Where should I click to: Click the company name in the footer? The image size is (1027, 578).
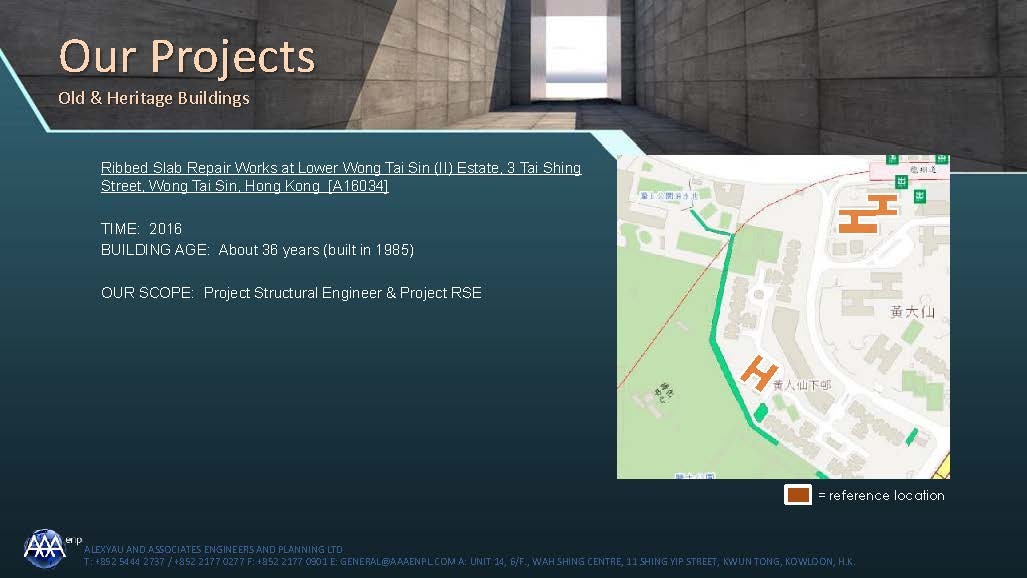click(213, 549)
